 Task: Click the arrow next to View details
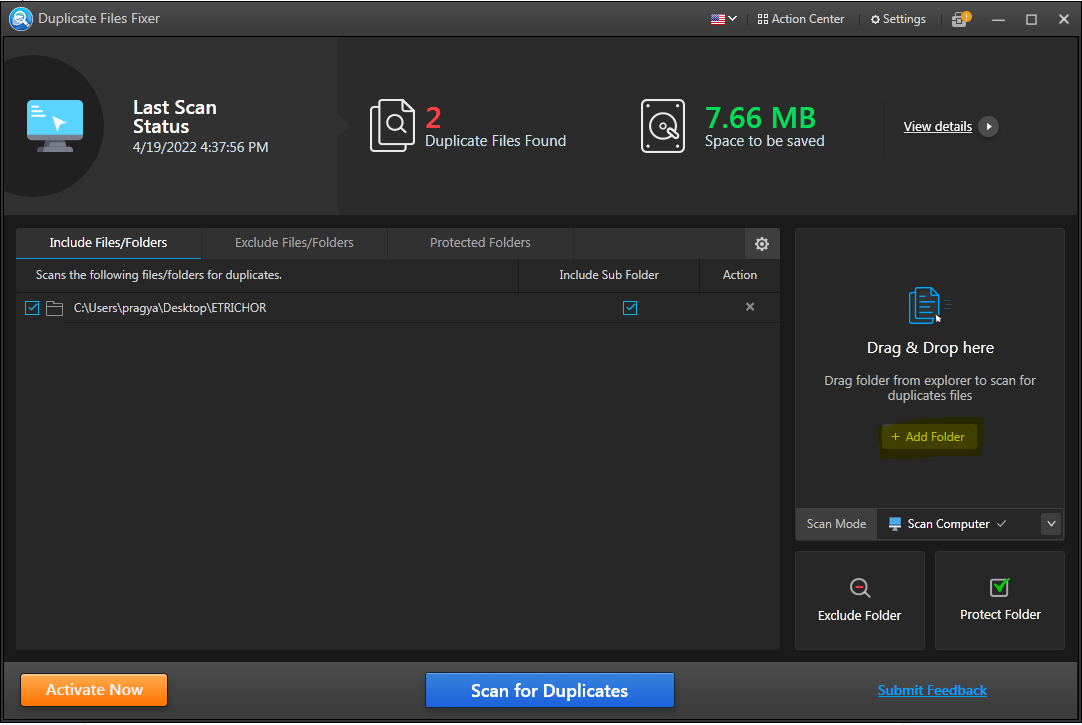click(x=989, y=126)
